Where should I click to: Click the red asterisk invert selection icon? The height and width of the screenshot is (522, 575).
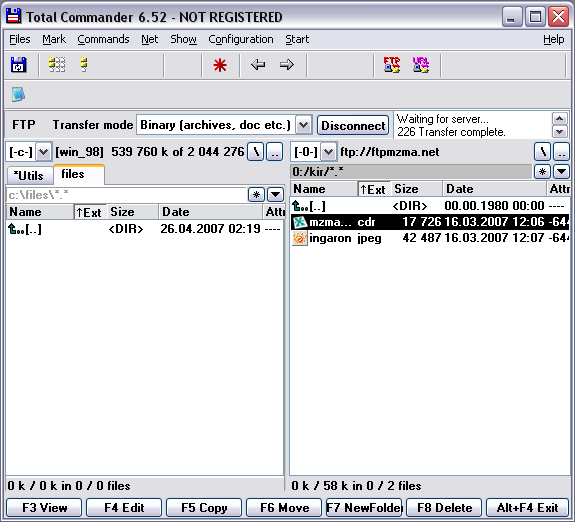point(220,65)
